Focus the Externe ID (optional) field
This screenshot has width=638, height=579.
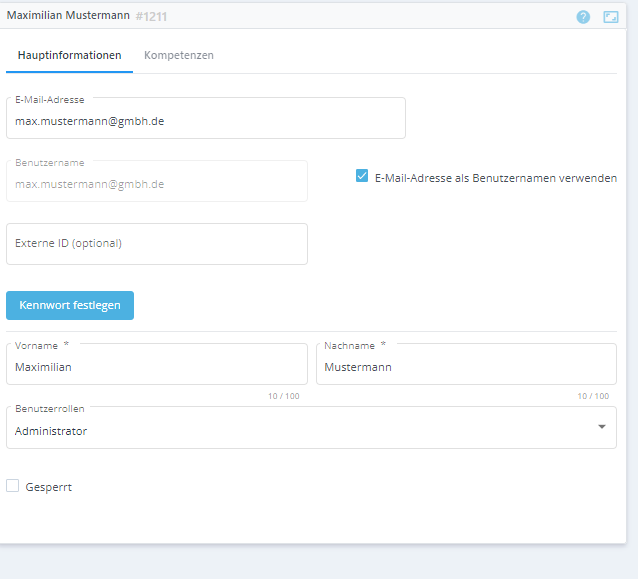[x=157, y=243]
